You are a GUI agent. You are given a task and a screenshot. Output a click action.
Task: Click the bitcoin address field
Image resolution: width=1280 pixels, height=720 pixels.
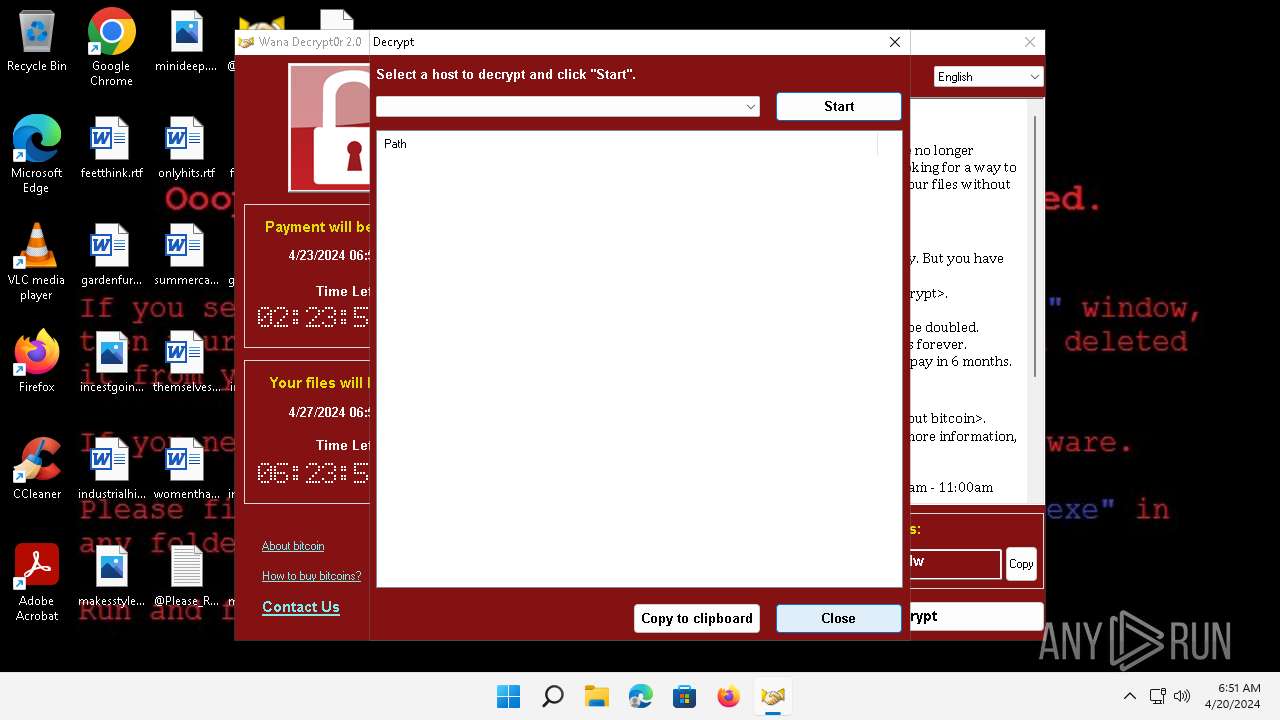point(955,563)
